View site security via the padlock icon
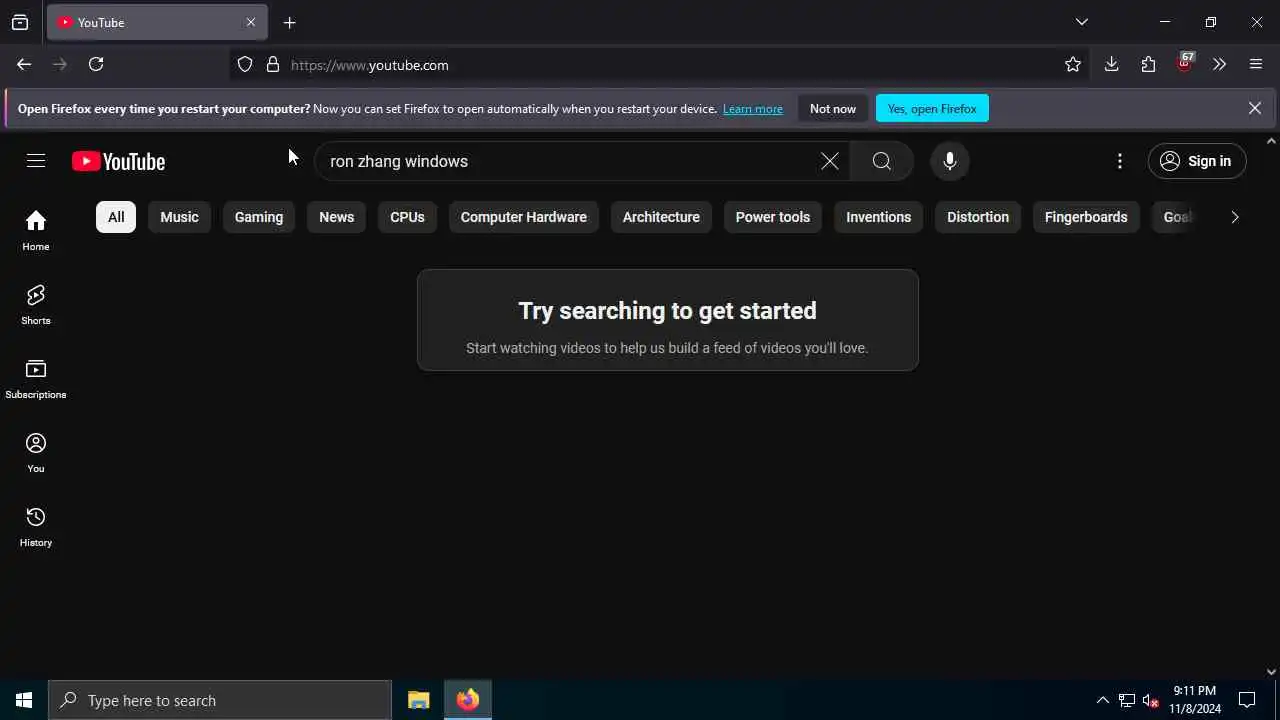 tap(272, 65)
